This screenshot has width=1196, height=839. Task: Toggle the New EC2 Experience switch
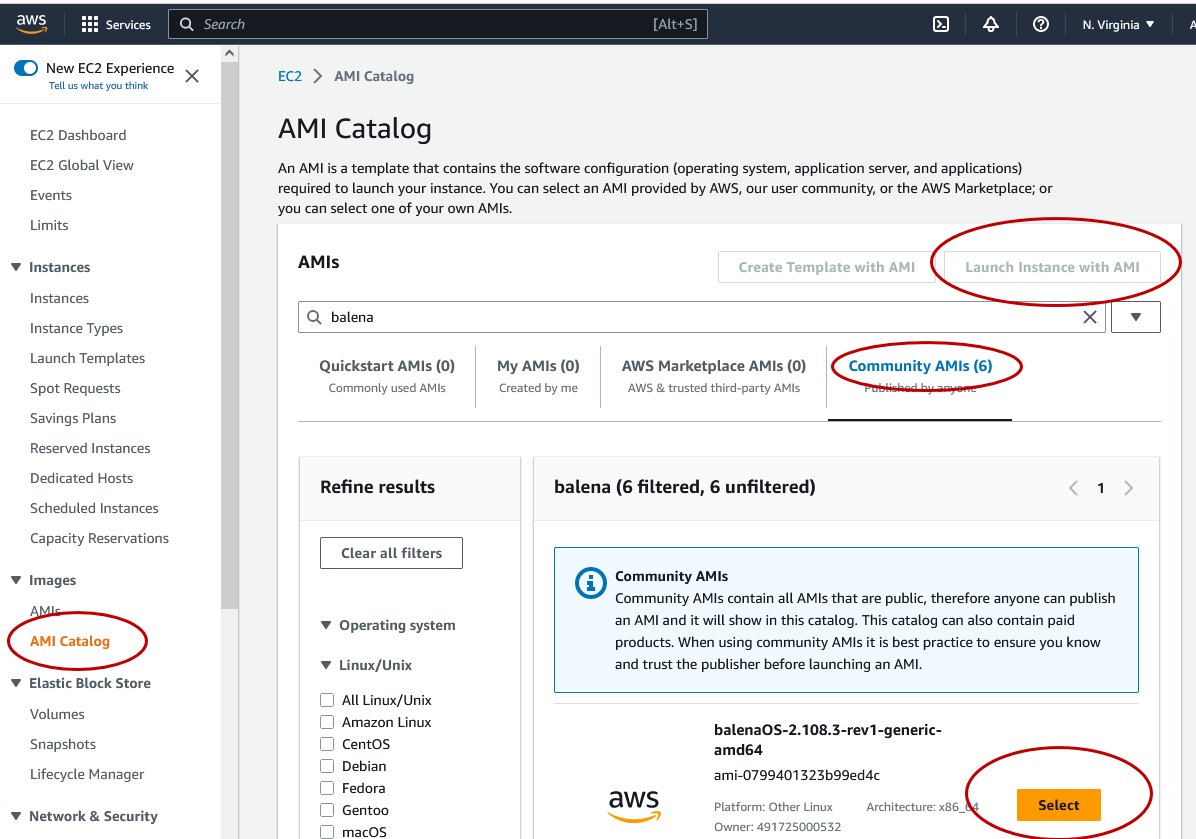click(x=26, y=68)
